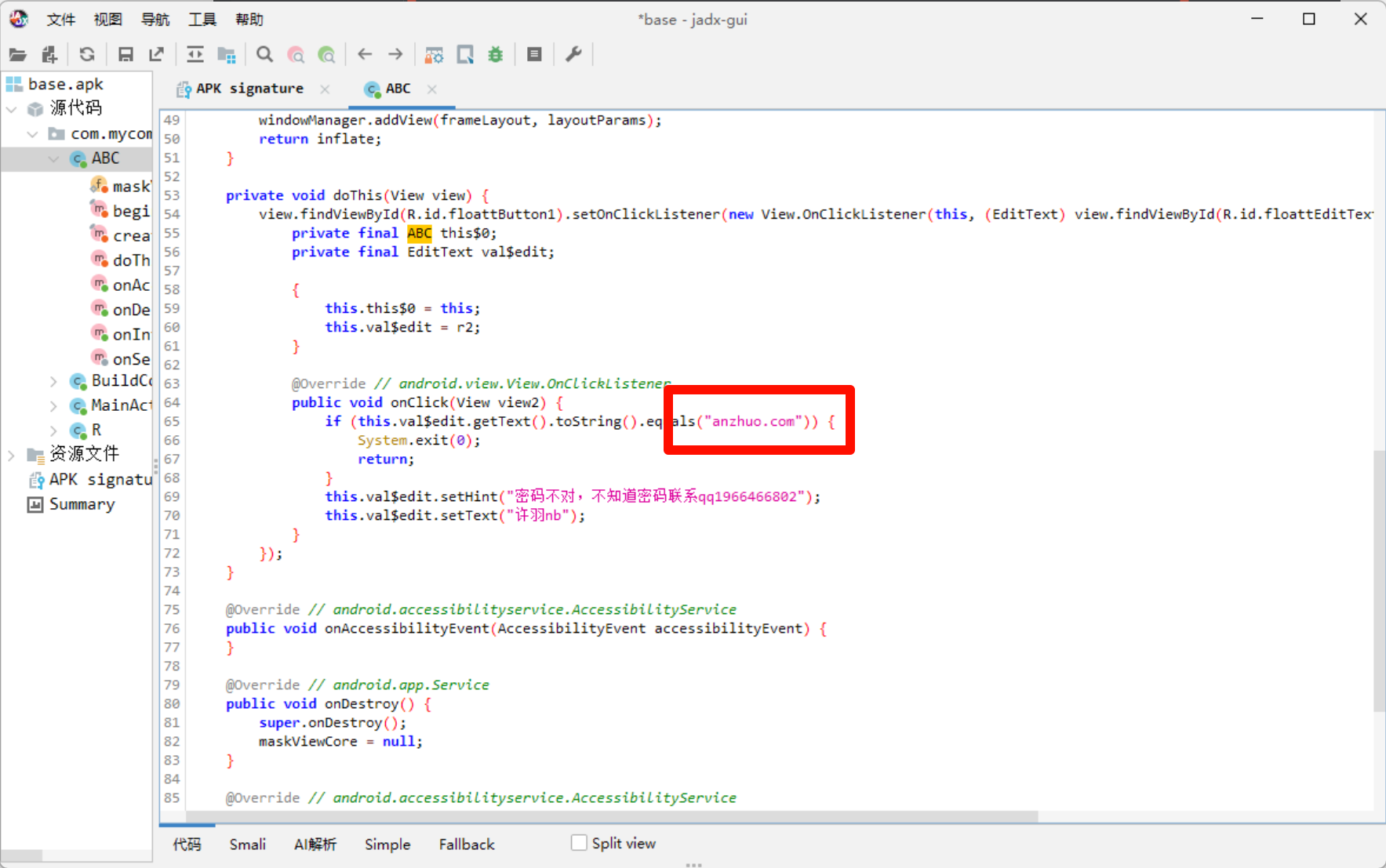The width and height of the screenshot is (1386, 868).
Task: Open the log viewer icon
Action: [534, 55]
